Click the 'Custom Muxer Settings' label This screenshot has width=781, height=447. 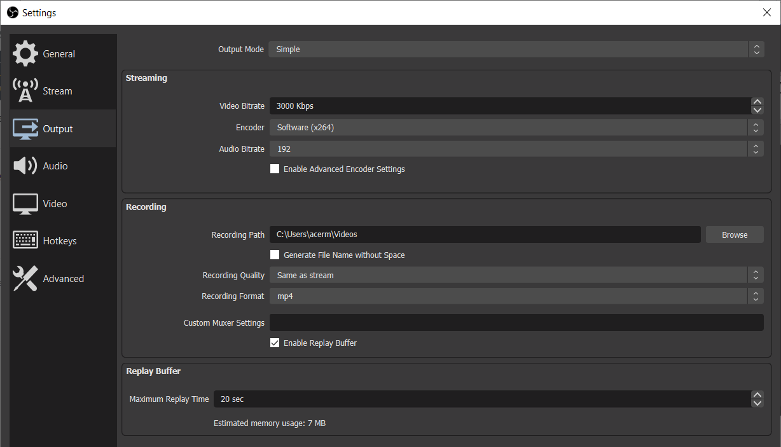tap(224, 323)
